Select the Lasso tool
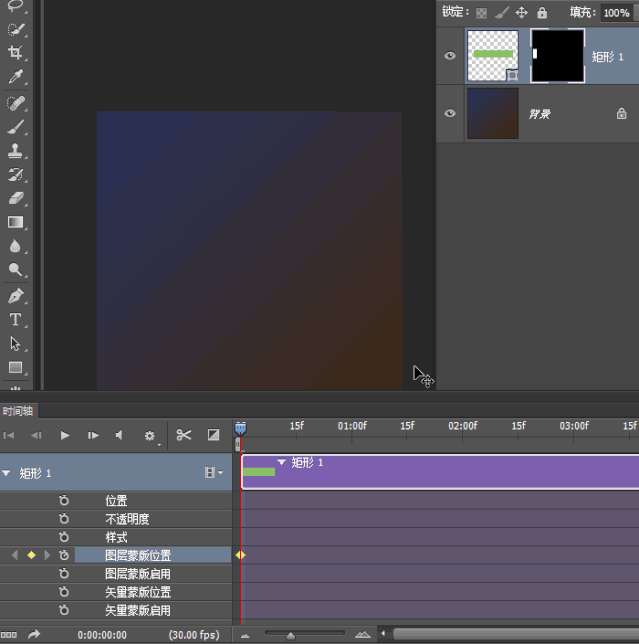Image resolution: width=639 pixels, height=644 pixels. (x=15, y=6)
